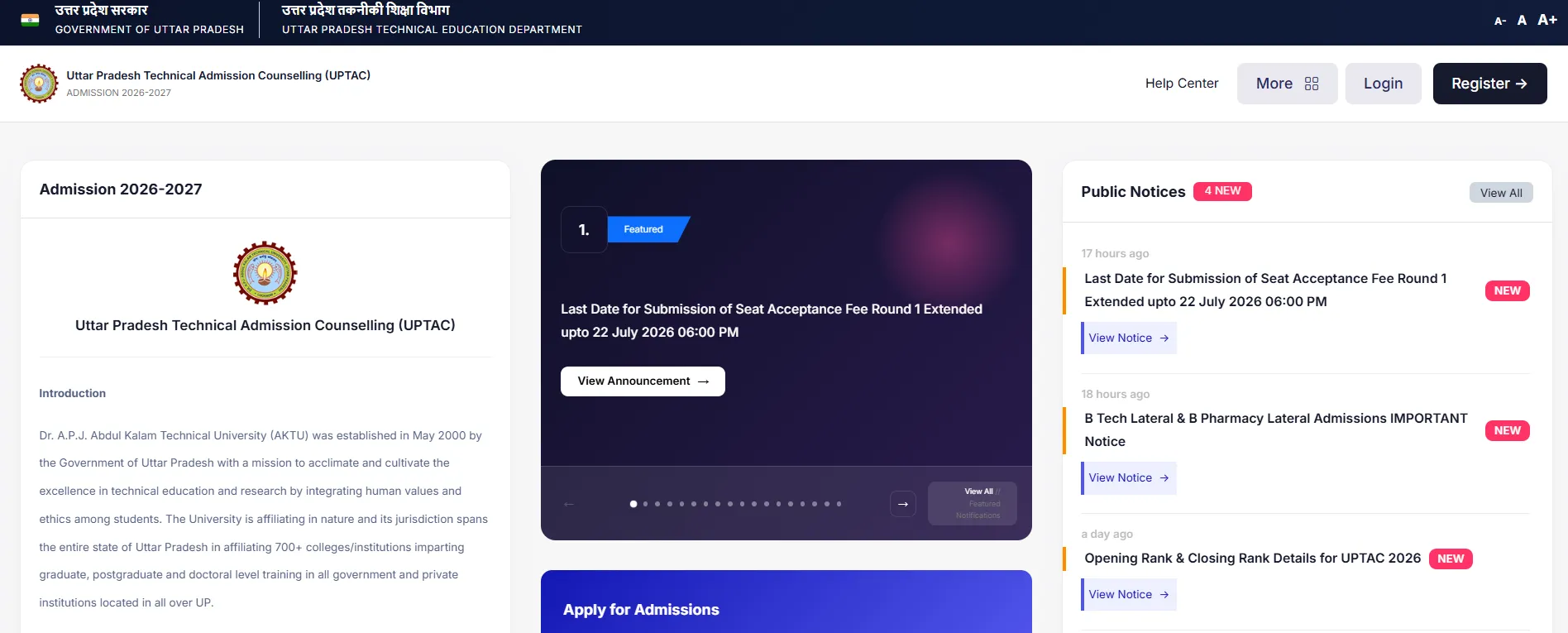Click the Register button
The height and width of the screenshot is (633, 1568).
pyautogui.click(x=1489, y=84)
